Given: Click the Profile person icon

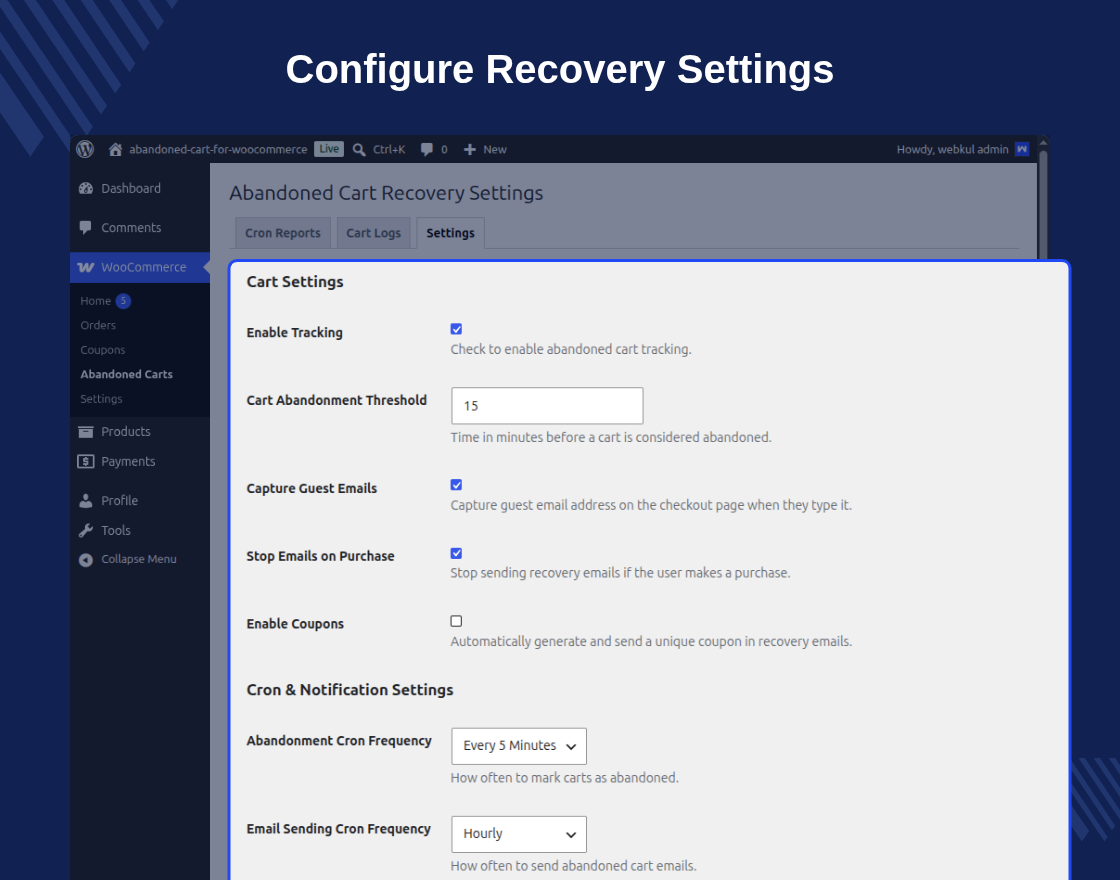Looking at the screenshot, I should point(86,501).
